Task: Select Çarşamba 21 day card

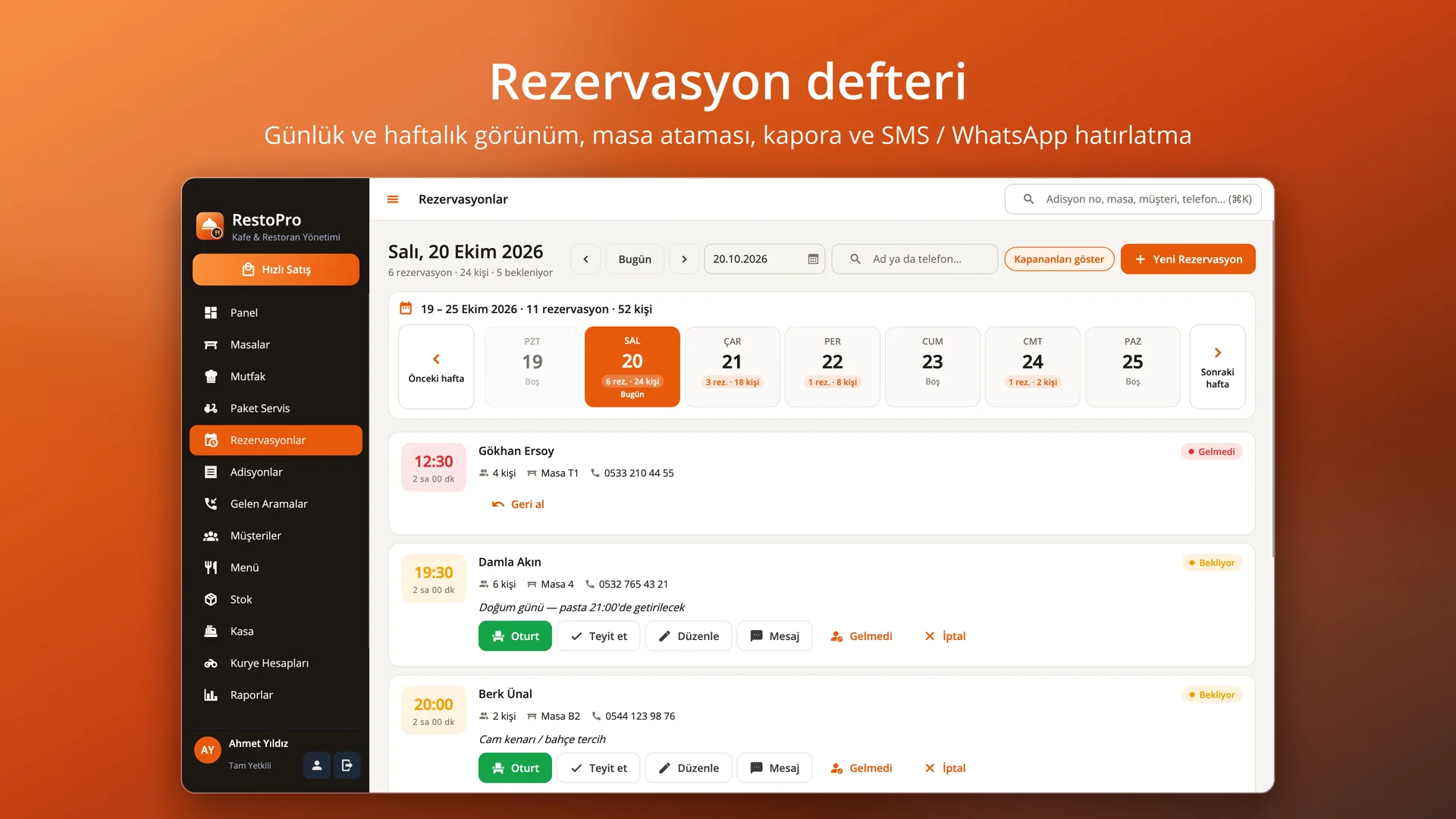Action: click(732, 367)
